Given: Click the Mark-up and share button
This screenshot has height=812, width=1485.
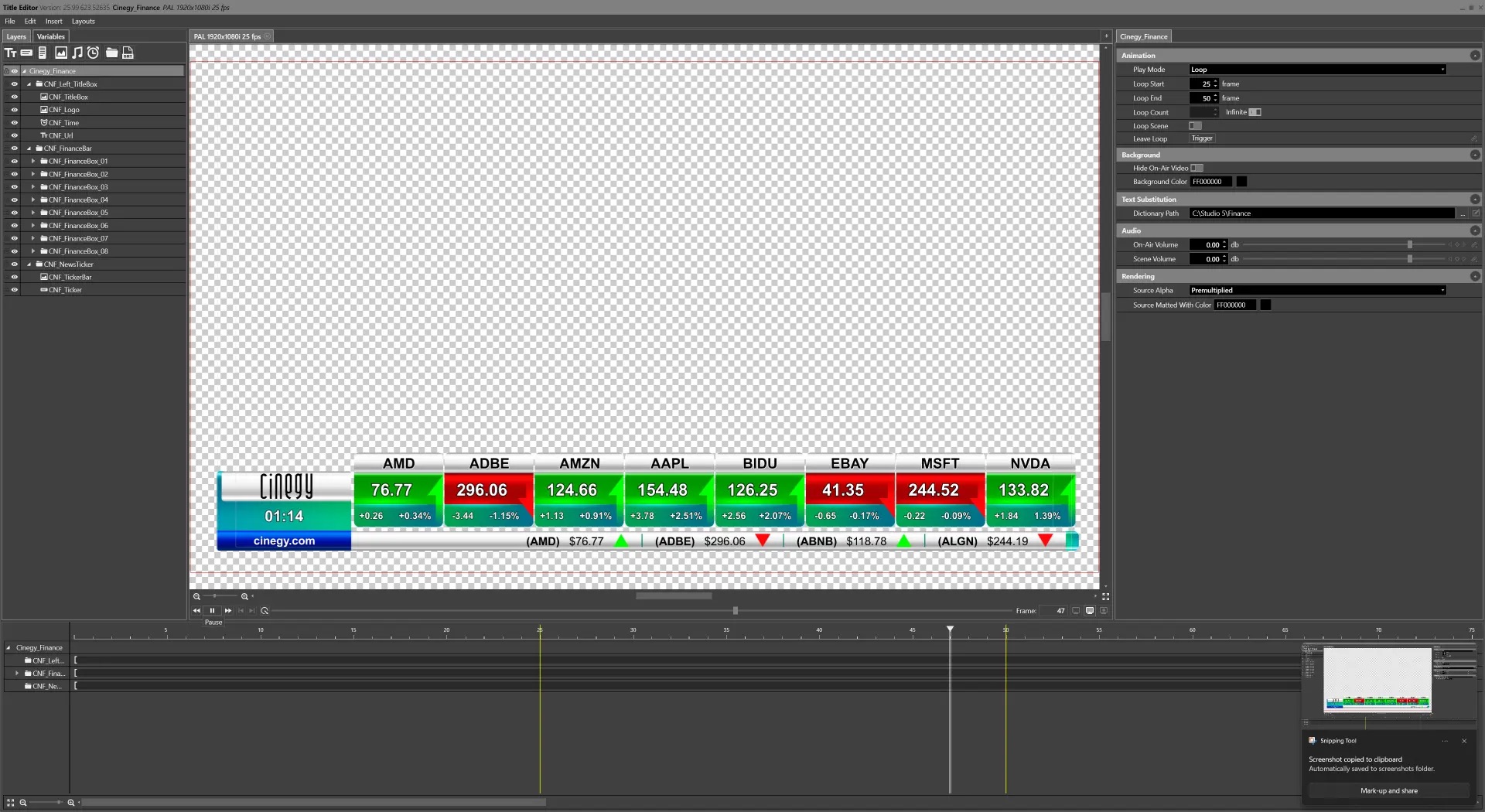Looking at the screenshot, I should [1388, 790].
